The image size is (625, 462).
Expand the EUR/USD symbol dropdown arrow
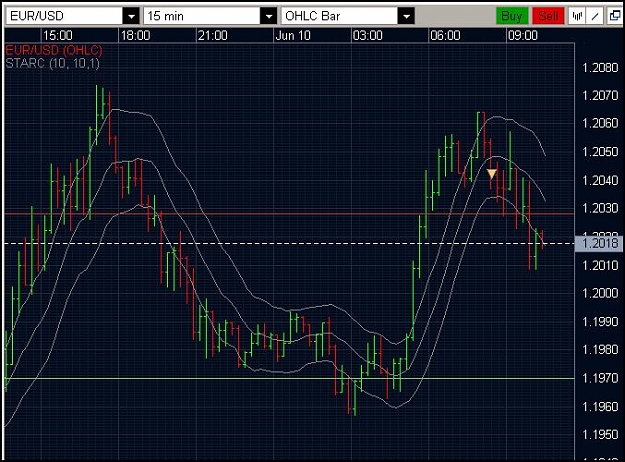pyautogui.click(x=131, y=16)
